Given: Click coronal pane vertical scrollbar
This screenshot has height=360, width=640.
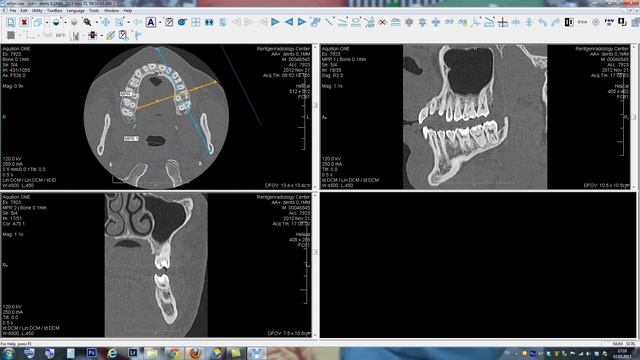Looking at the screenshot, I should coord(315,265).
